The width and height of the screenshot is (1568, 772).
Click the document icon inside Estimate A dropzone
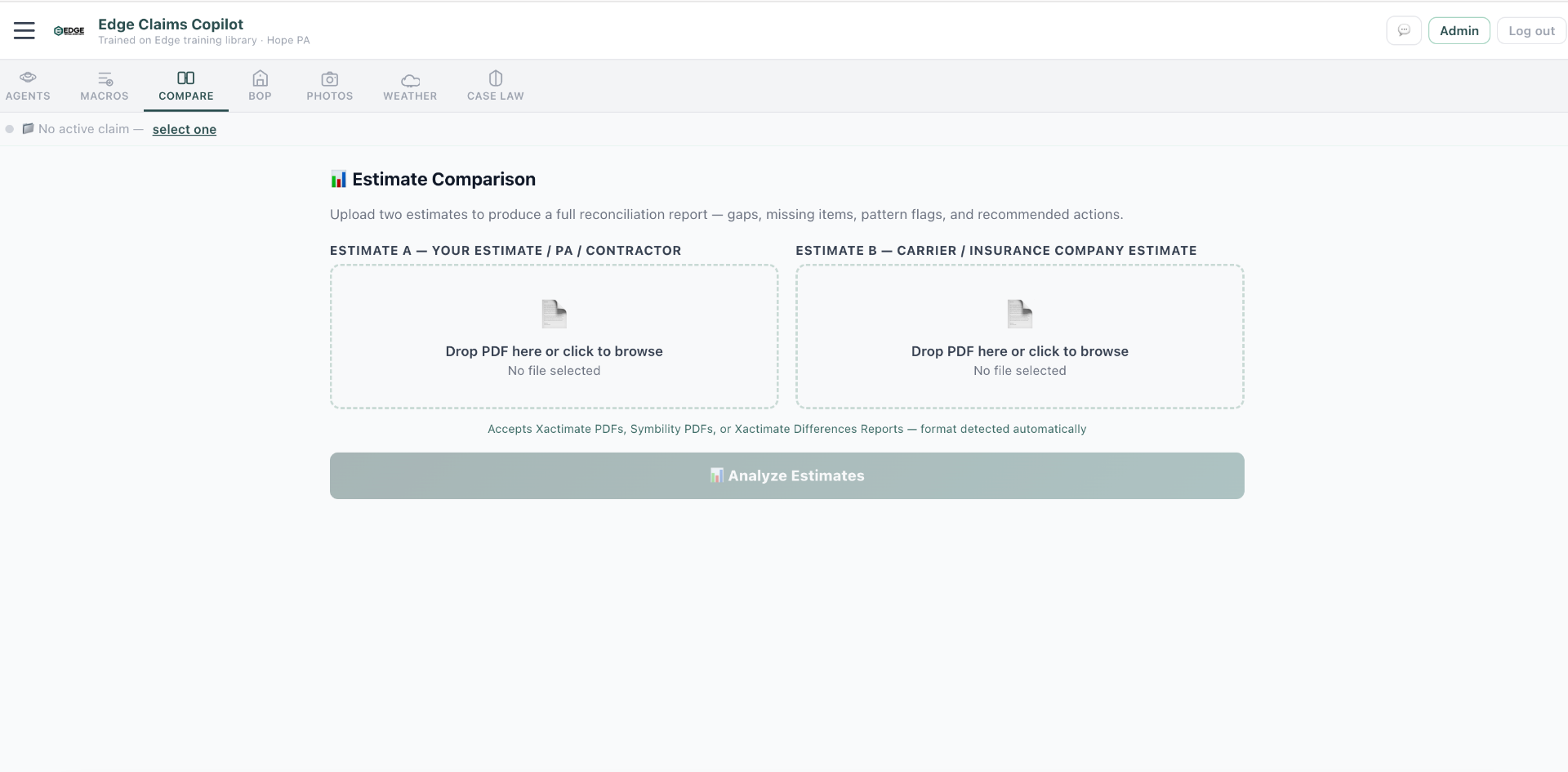pos(554,313)
